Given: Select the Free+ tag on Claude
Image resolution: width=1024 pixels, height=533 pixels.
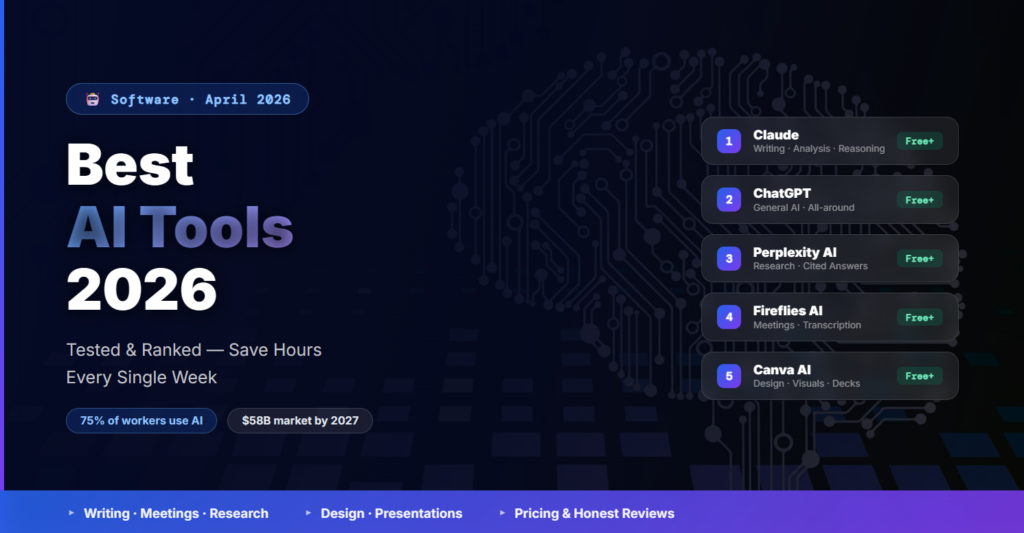Looking at the screenshot, I should click(919, 141).
